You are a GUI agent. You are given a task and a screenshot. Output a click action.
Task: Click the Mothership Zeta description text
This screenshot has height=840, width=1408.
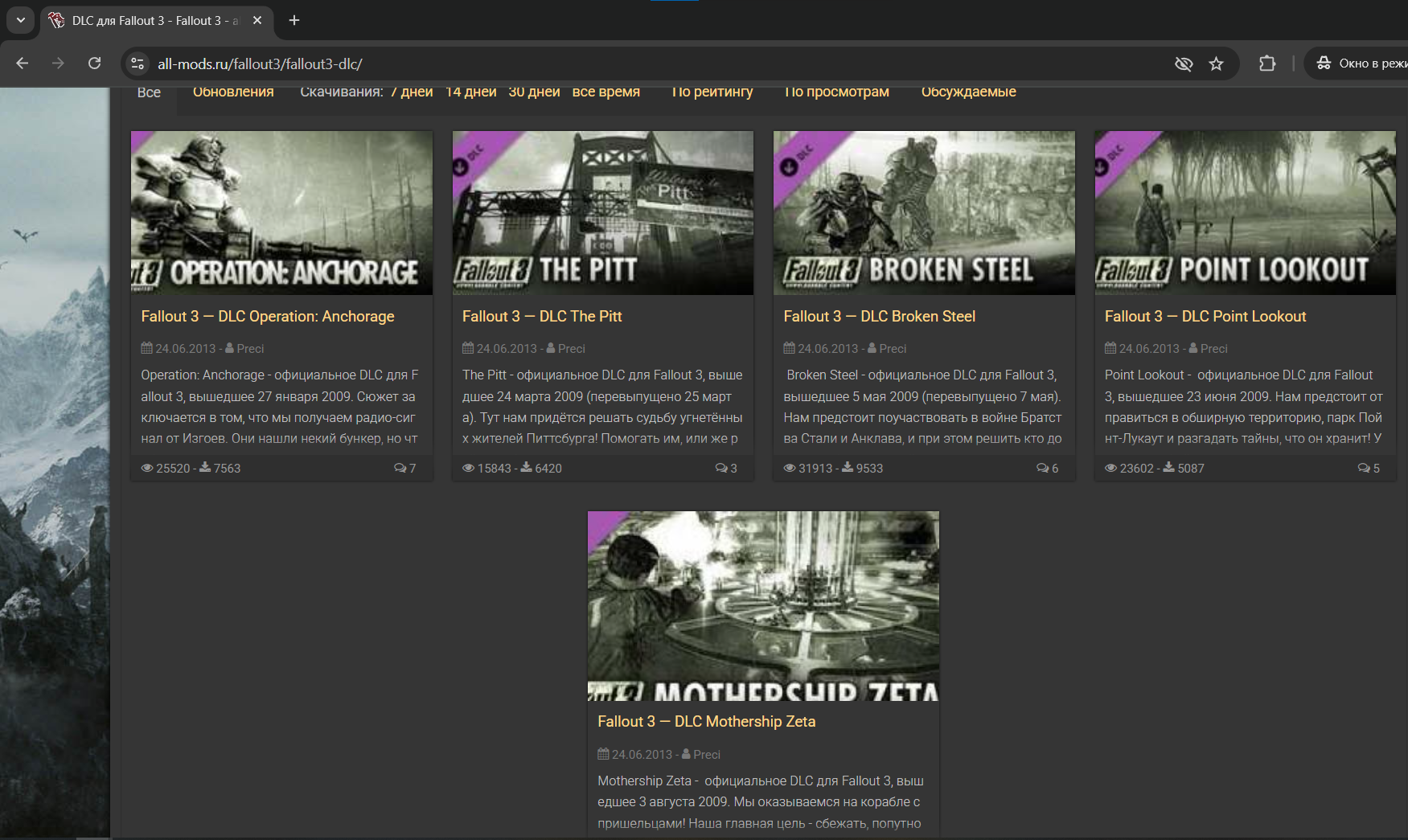point(761,802)
